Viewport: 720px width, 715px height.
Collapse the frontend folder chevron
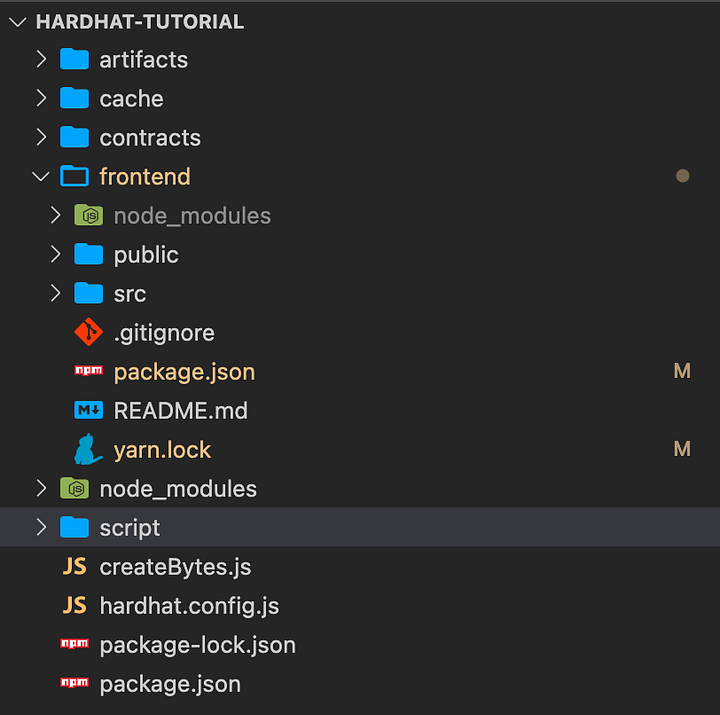(41, 177)
